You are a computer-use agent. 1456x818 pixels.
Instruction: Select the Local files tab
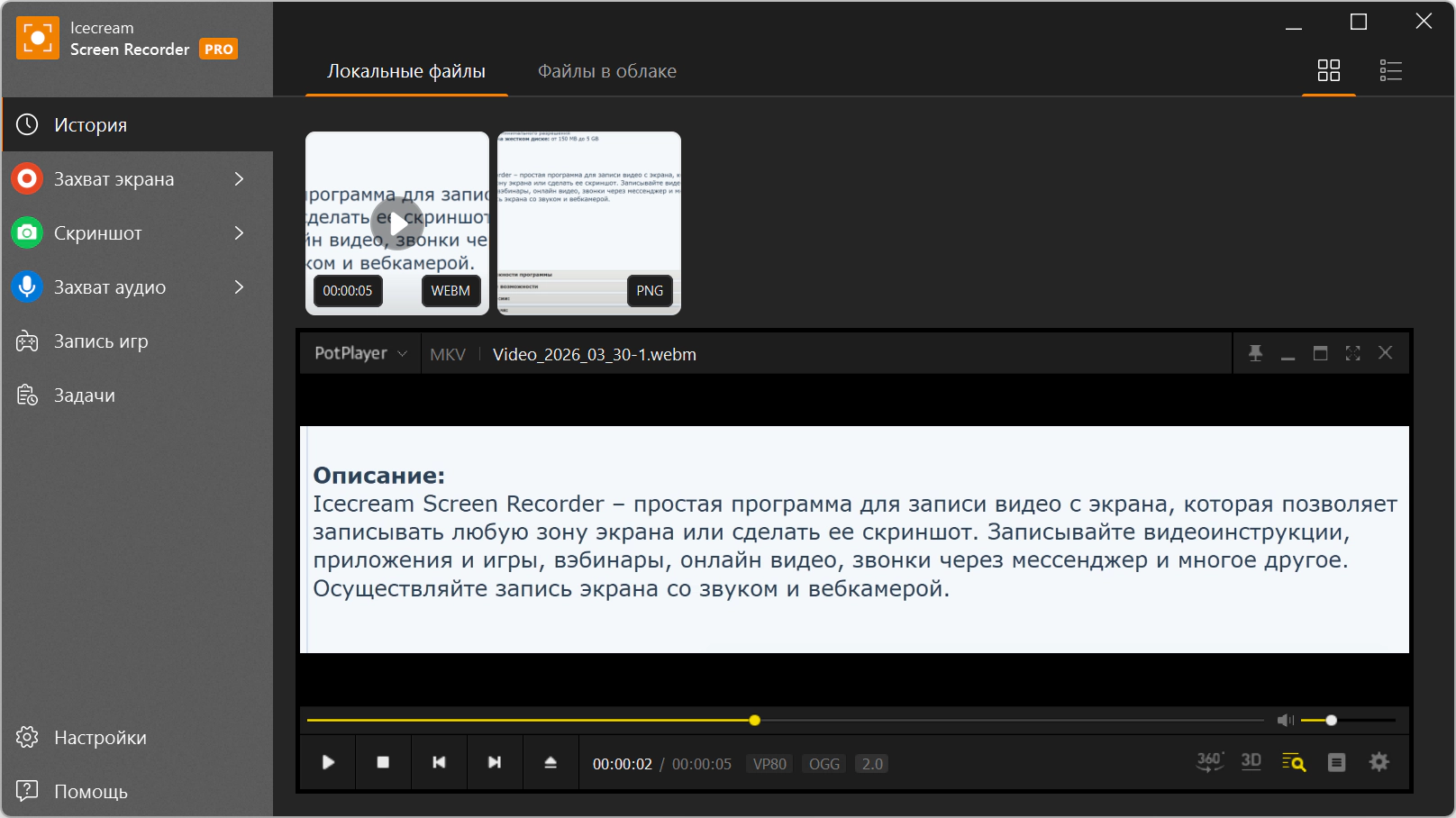[406, 71]
